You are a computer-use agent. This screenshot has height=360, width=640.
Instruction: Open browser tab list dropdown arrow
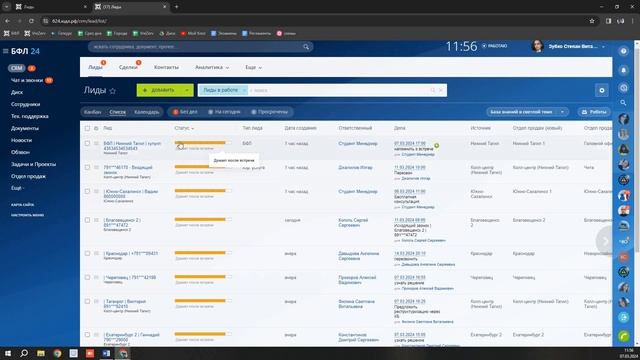click(7, 7)
